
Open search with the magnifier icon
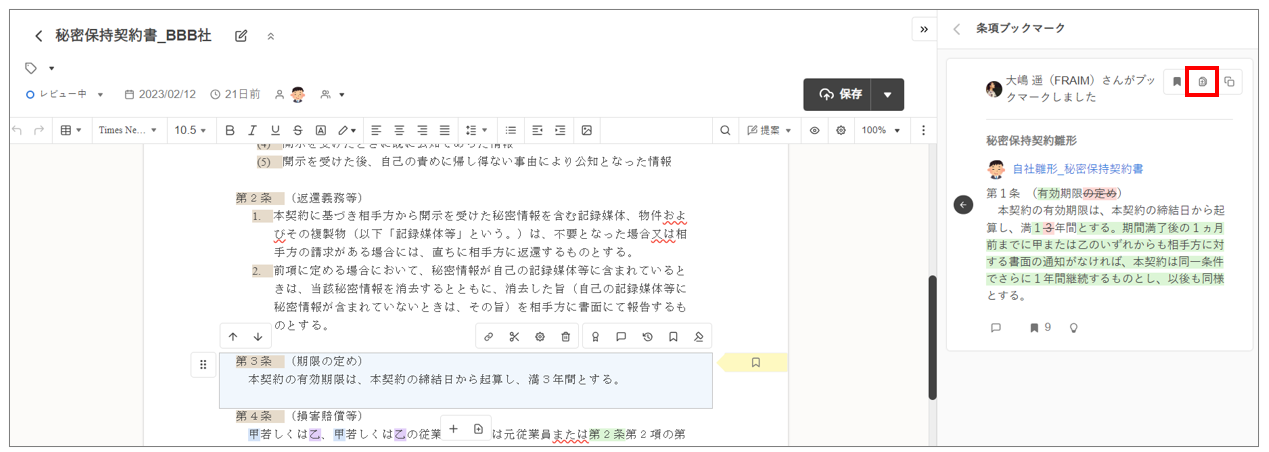(725, 130)
